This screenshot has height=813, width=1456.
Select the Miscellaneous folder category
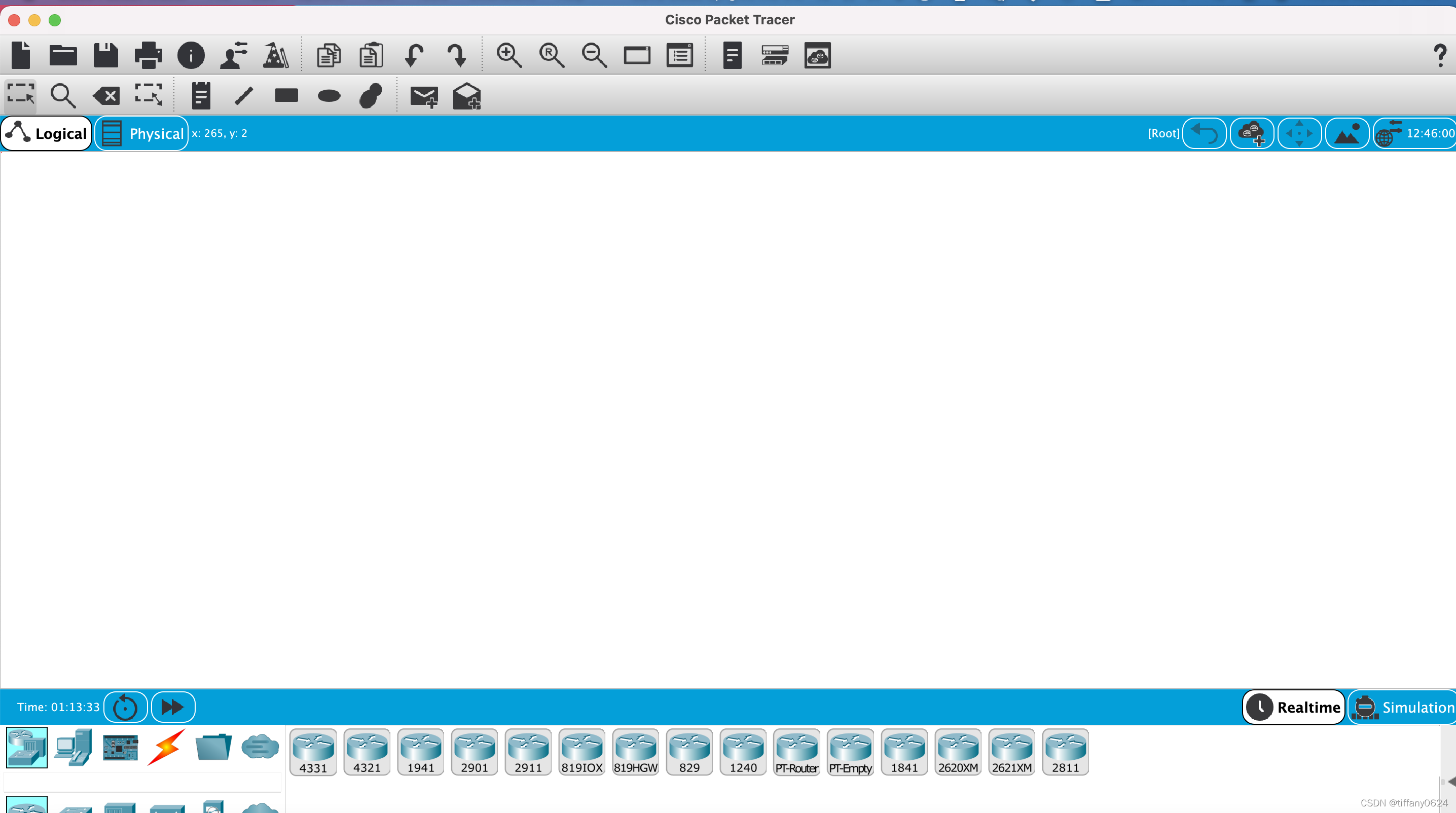(213, 747)
